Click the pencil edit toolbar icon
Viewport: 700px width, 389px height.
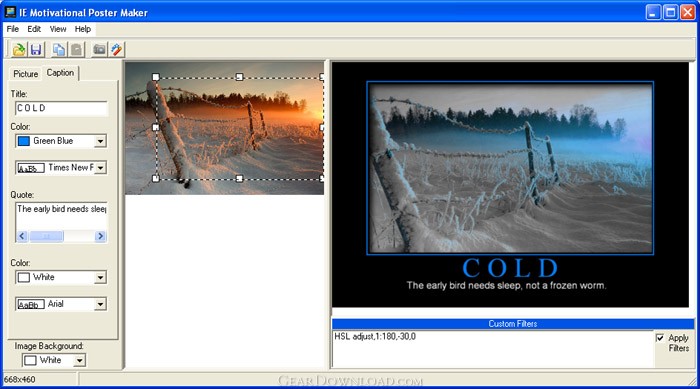tap(117, 50)
